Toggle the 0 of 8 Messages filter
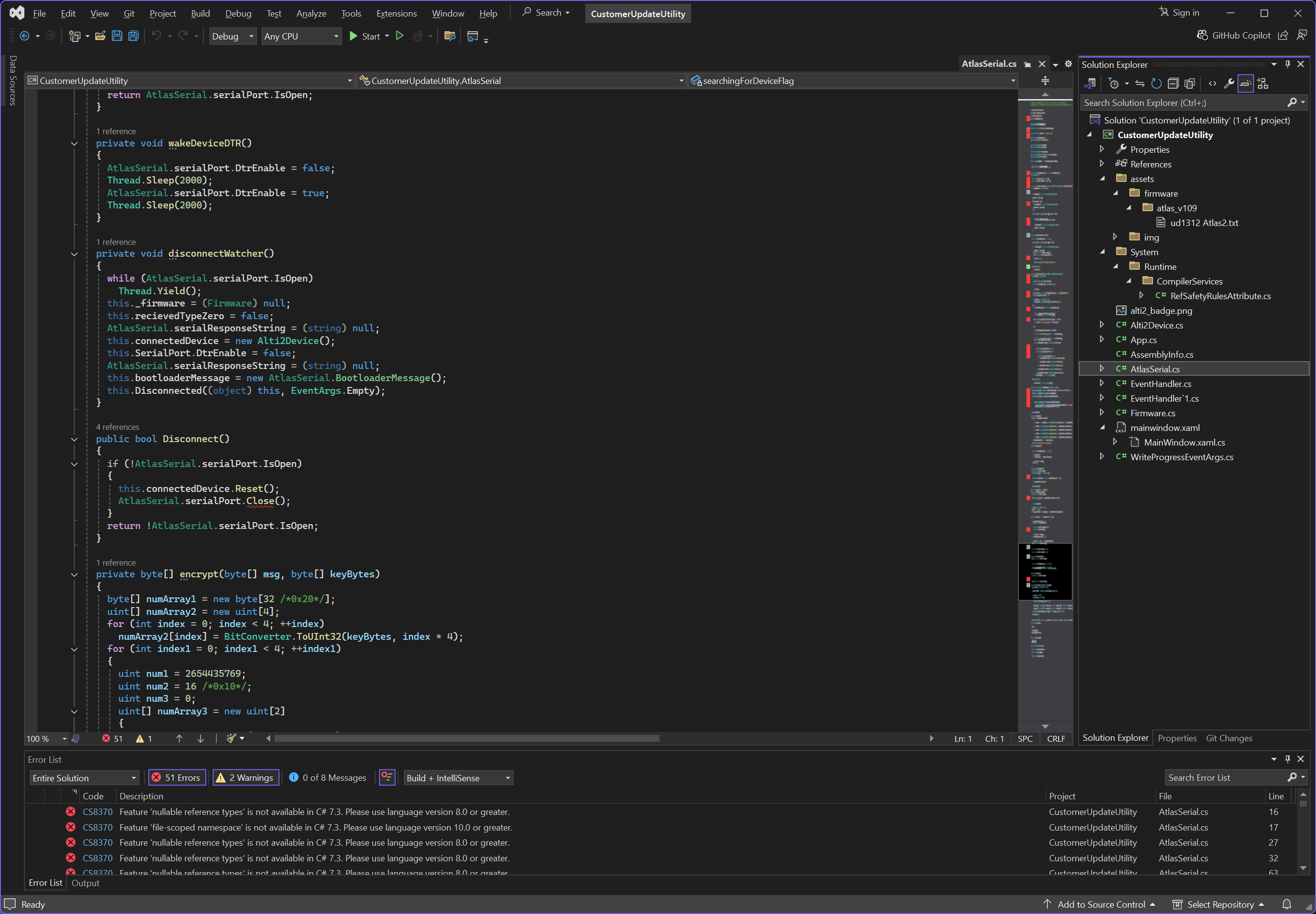 pos(327,778)
